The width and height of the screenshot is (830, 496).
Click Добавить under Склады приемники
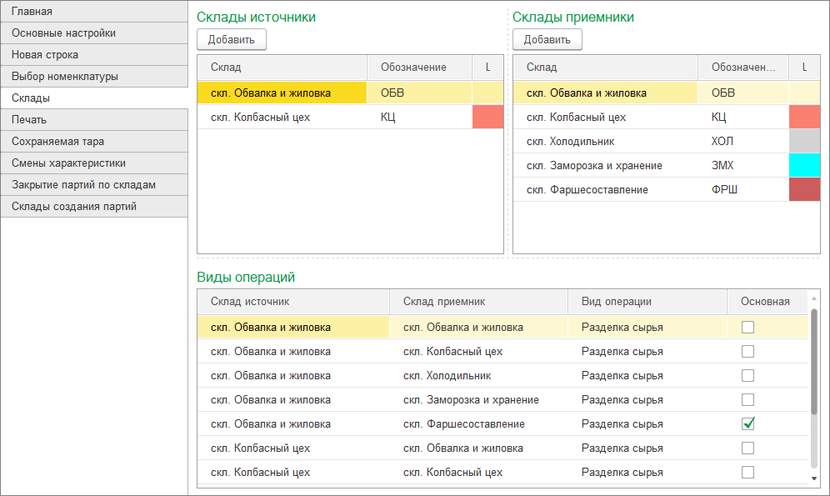pos(547,40)
